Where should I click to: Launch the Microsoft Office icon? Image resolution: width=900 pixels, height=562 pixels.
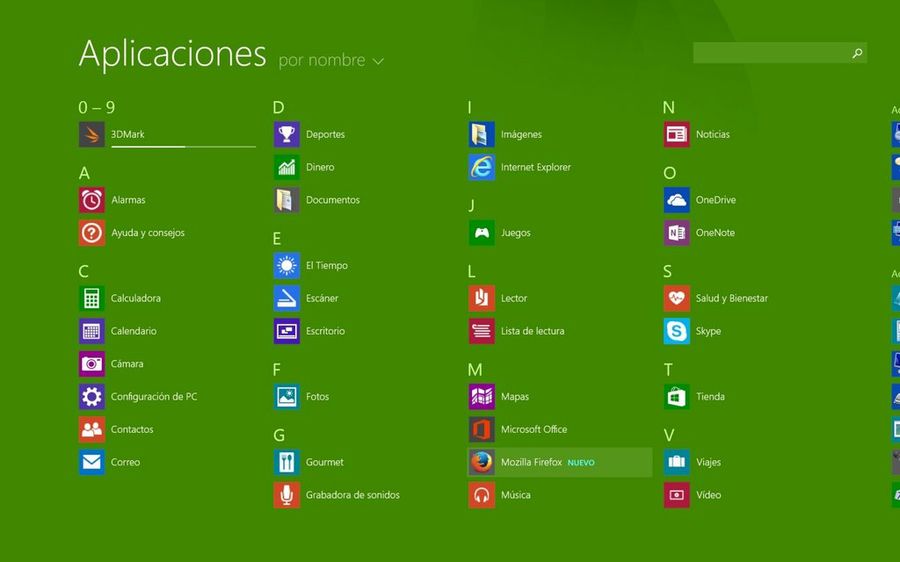click(x=481, y=430)
